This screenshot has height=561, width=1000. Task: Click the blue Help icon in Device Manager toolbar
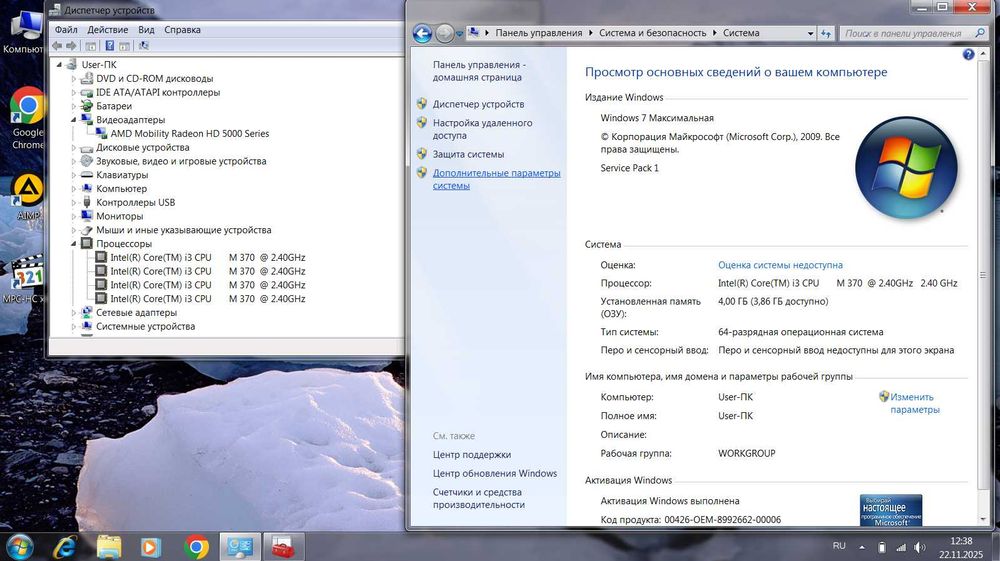click(110, 46)
